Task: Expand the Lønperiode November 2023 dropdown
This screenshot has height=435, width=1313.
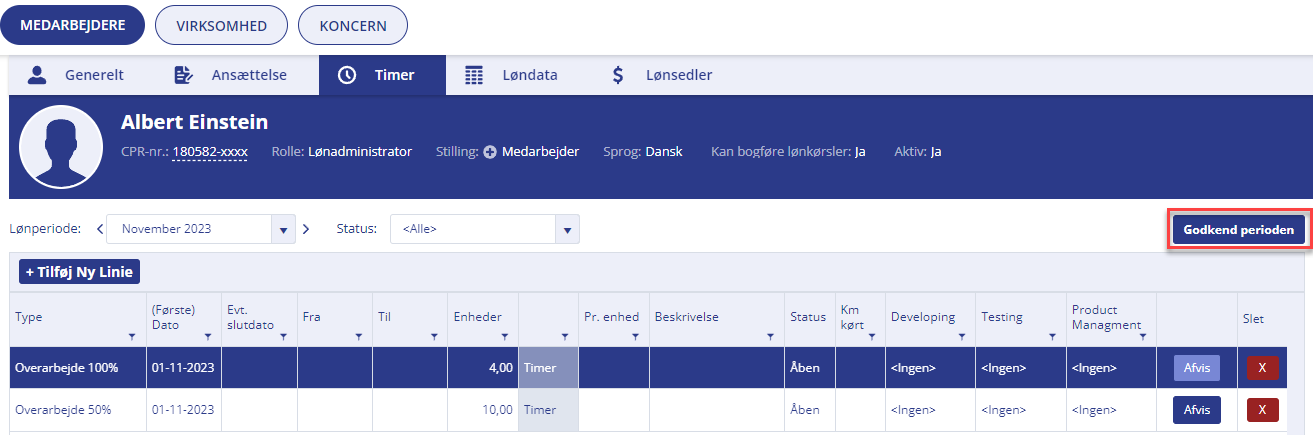Action: point(283,229)
